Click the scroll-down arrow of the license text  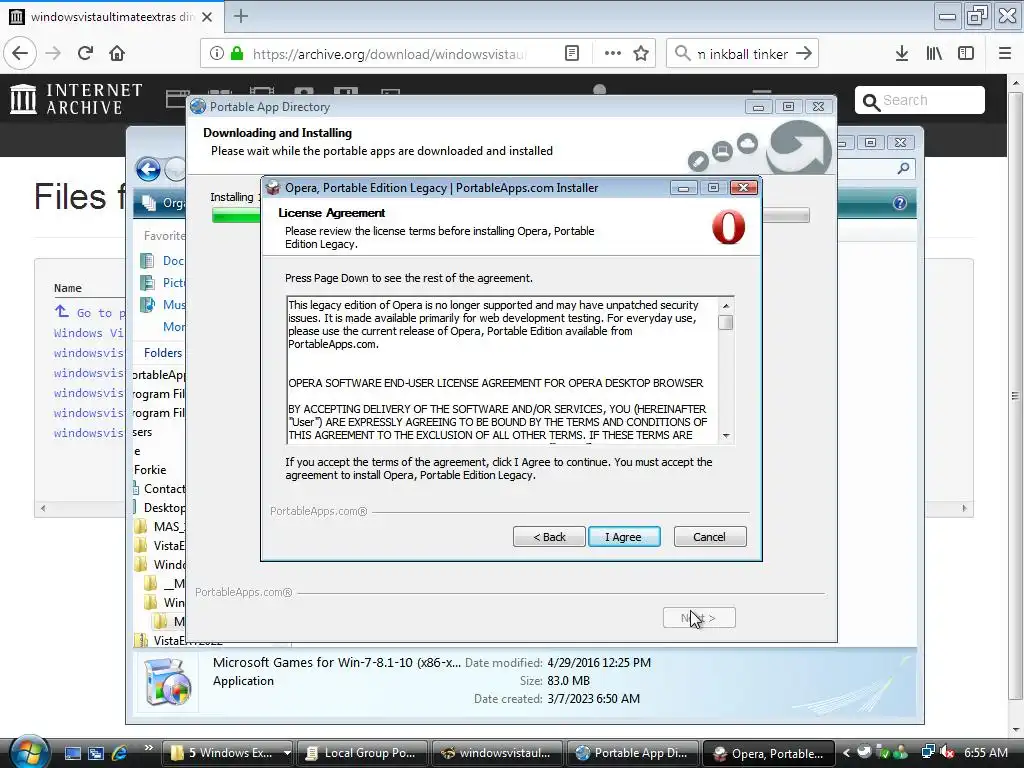pos(726,436)
